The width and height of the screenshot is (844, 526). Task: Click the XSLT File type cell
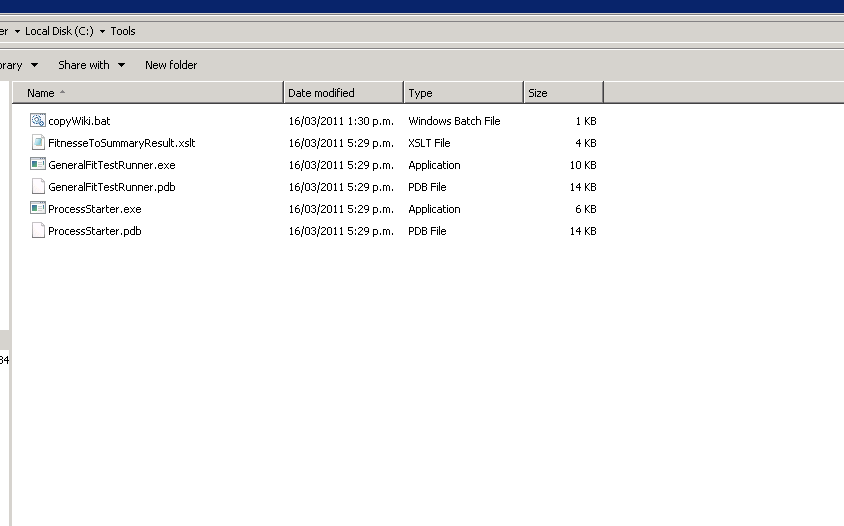coord(429,143)
